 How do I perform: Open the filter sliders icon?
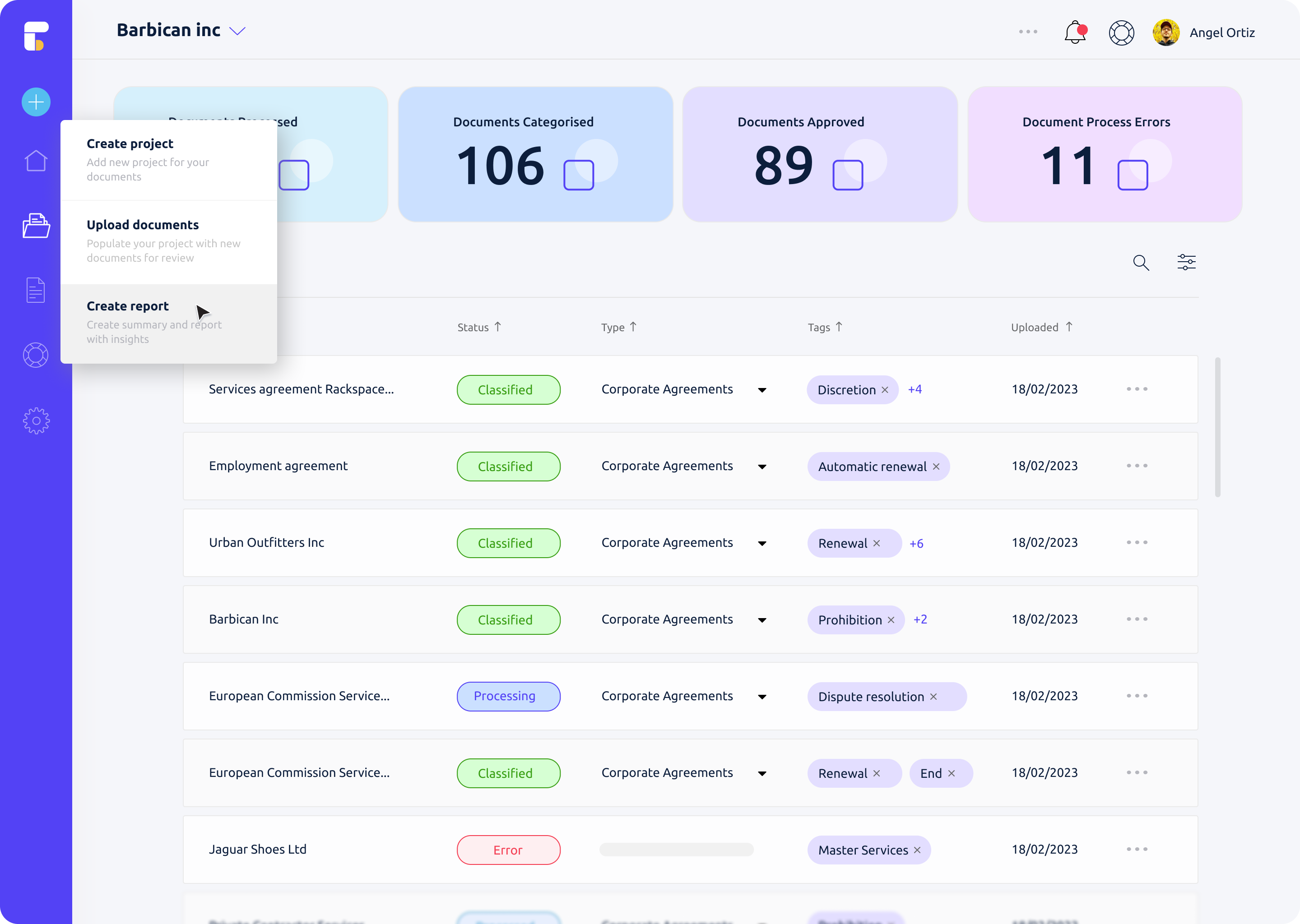coord(1186,262)
